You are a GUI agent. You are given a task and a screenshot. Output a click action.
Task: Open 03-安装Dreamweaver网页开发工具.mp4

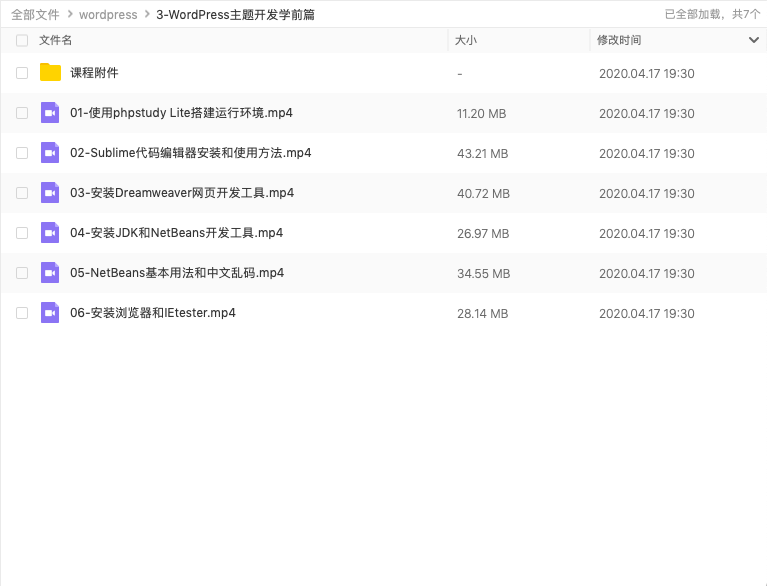coord(182,193)
